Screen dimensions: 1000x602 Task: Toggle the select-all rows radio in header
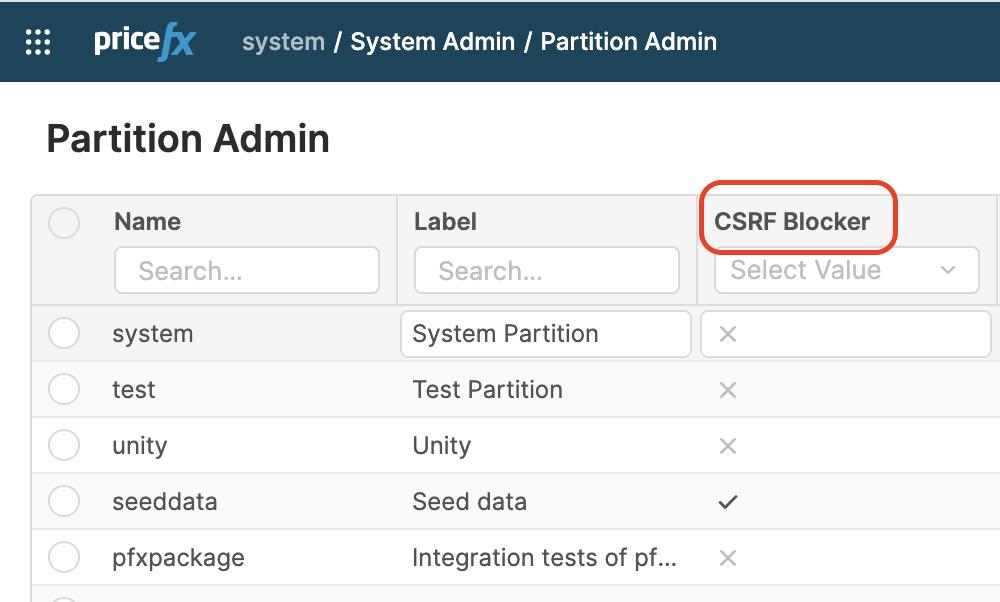[x=64, y=222]
